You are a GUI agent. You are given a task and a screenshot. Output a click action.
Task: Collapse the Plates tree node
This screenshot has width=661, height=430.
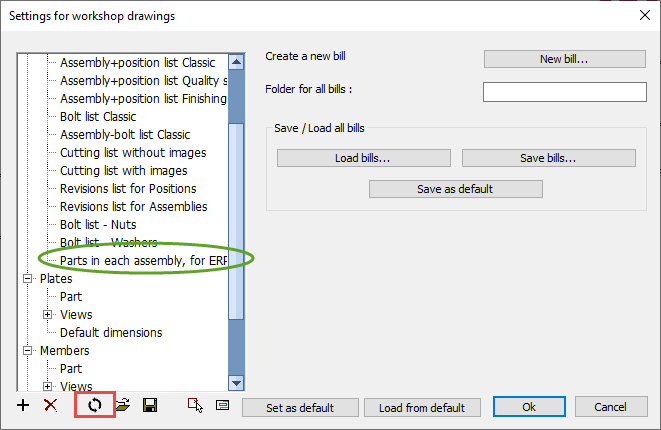pos(29,279)
